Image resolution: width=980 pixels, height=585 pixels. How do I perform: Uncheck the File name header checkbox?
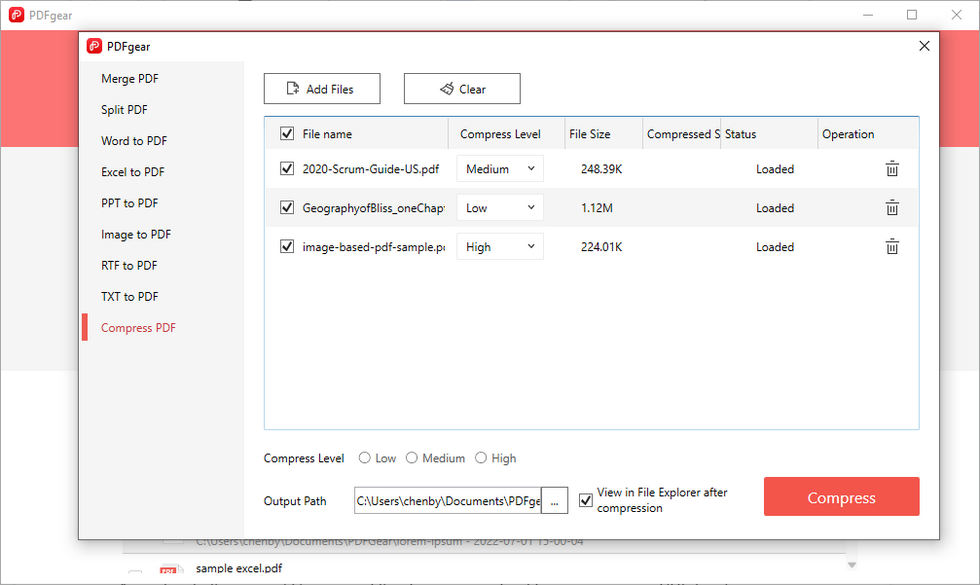(286, 132)
